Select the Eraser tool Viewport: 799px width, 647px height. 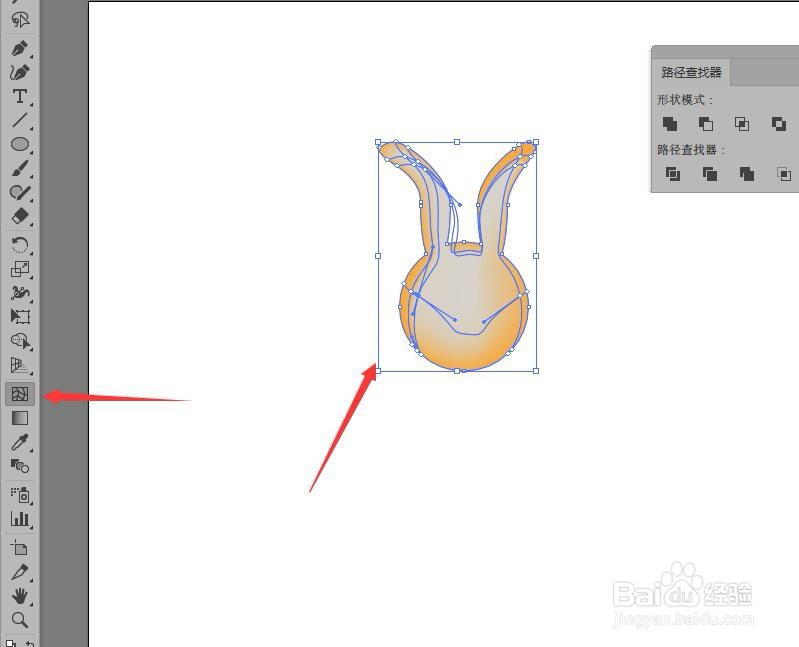click(20, 216)
